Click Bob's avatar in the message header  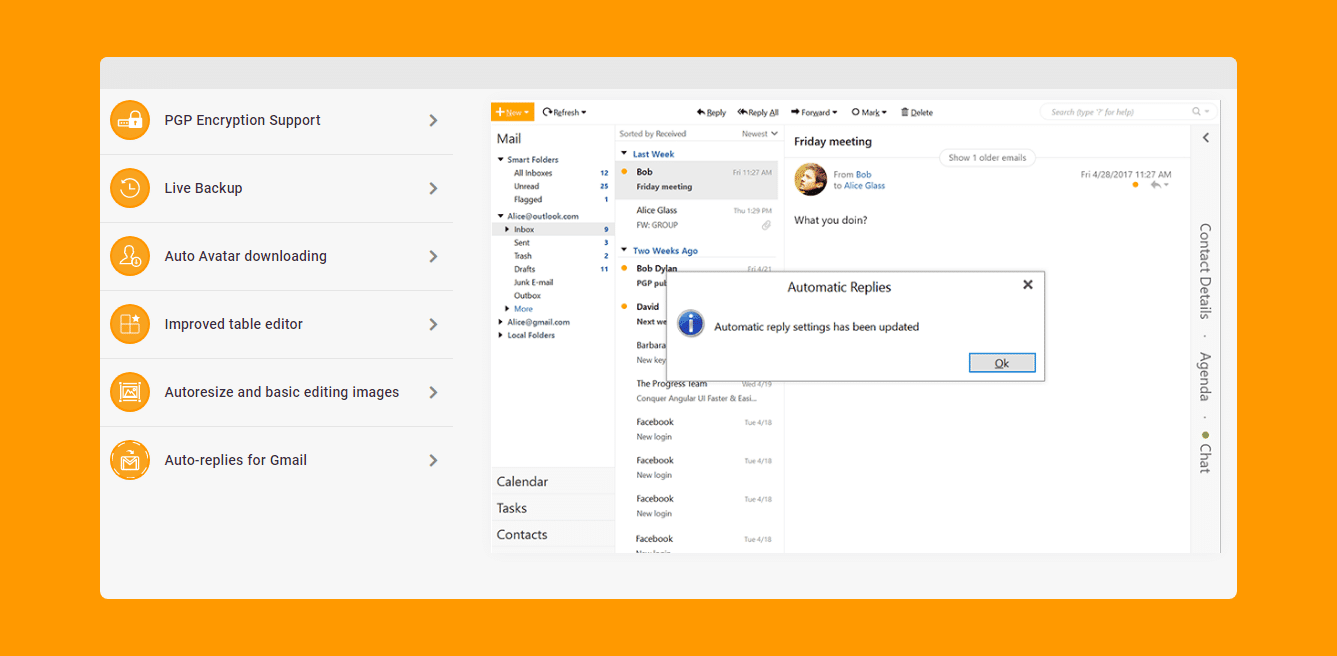coord(810,180)
